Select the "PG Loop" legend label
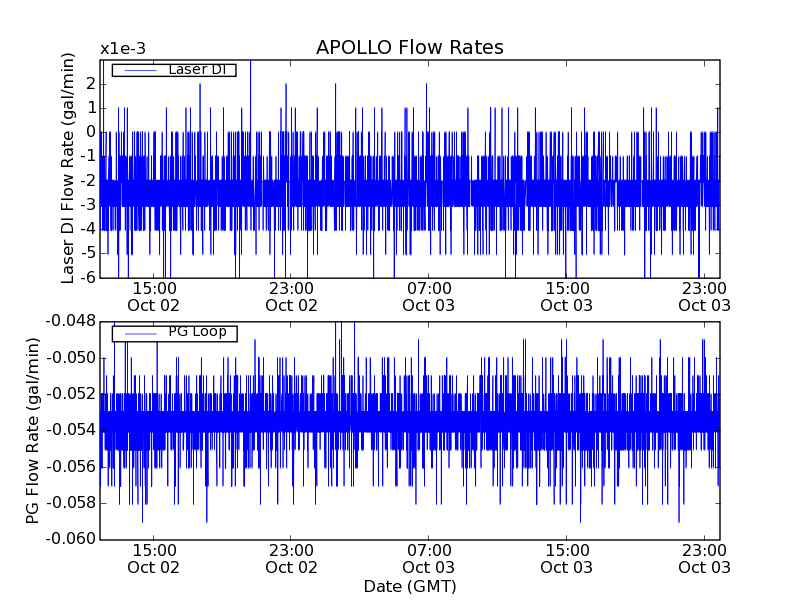 [x=196, y=332]
